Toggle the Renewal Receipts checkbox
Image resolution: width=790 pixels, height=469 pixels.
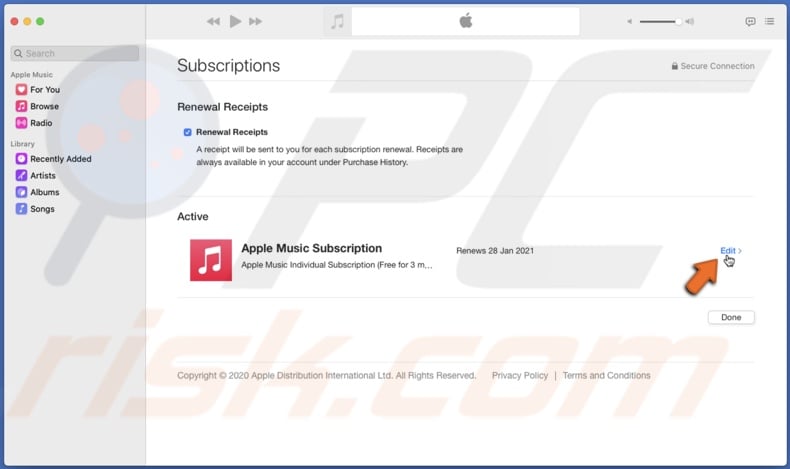187,132
